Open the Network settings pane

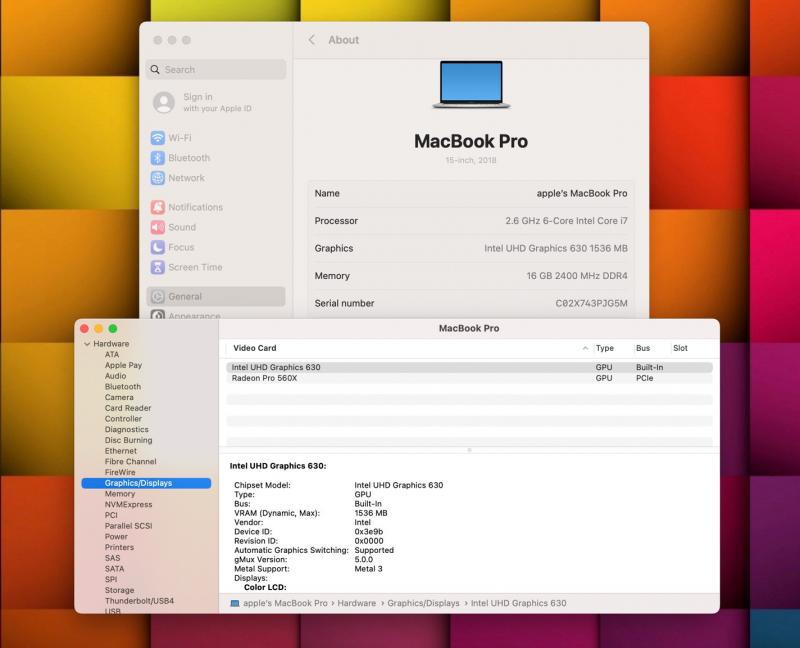[x=216, y=178]
